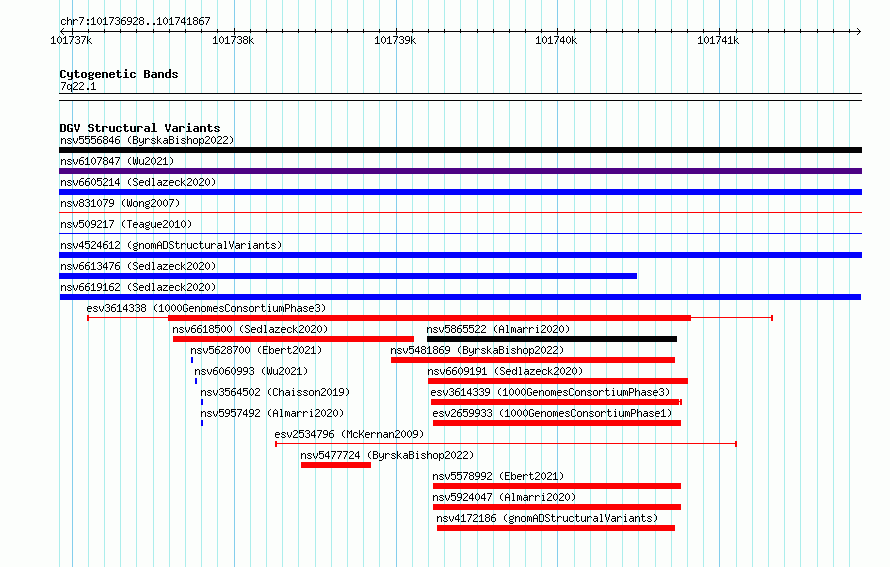Image resolution: width=890 pixels, height=567 pixels.
Task: Click the nsv5556846 (ByrskaBishop2022) label
Action: [147, 140]
